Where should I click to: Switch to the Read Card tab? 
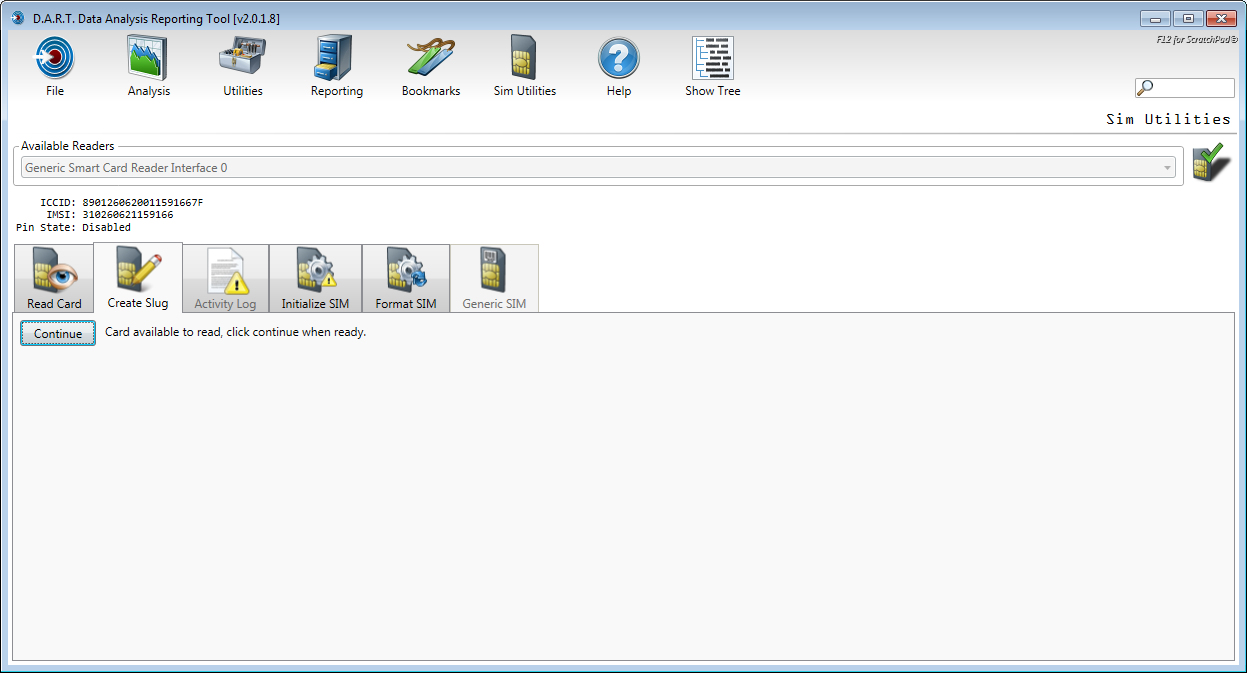(54, 278)
